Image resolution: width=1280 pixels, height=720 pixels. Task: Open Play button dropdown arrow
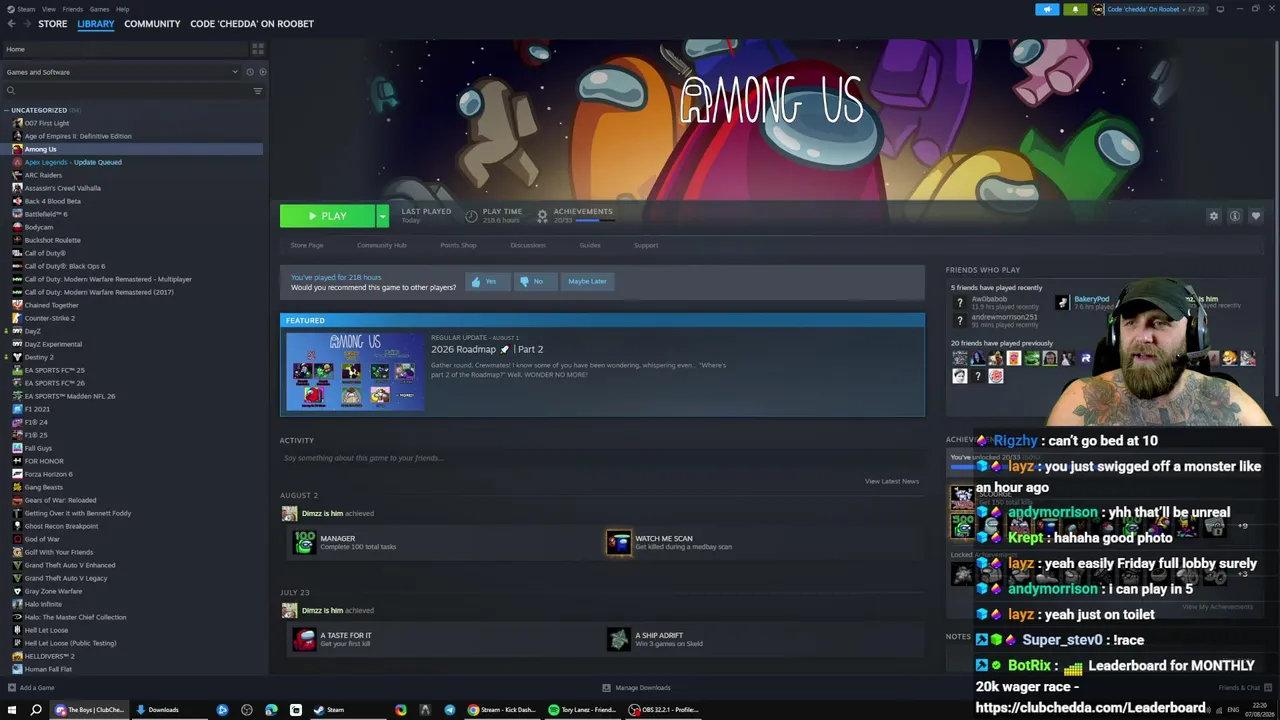(382, 216)
